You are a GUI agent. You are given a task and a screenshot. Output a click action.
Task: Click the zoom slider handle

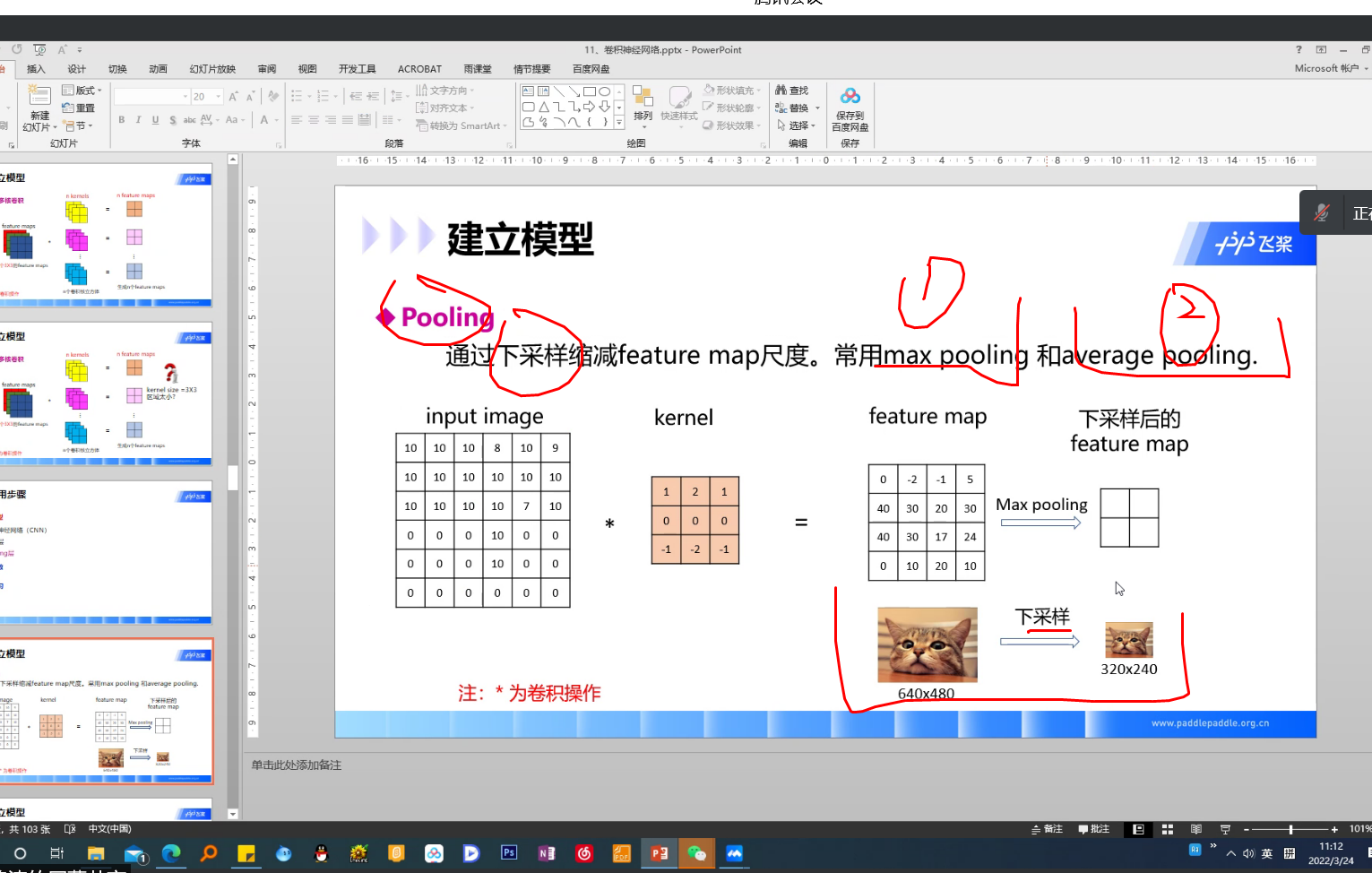coord(1290,829)
